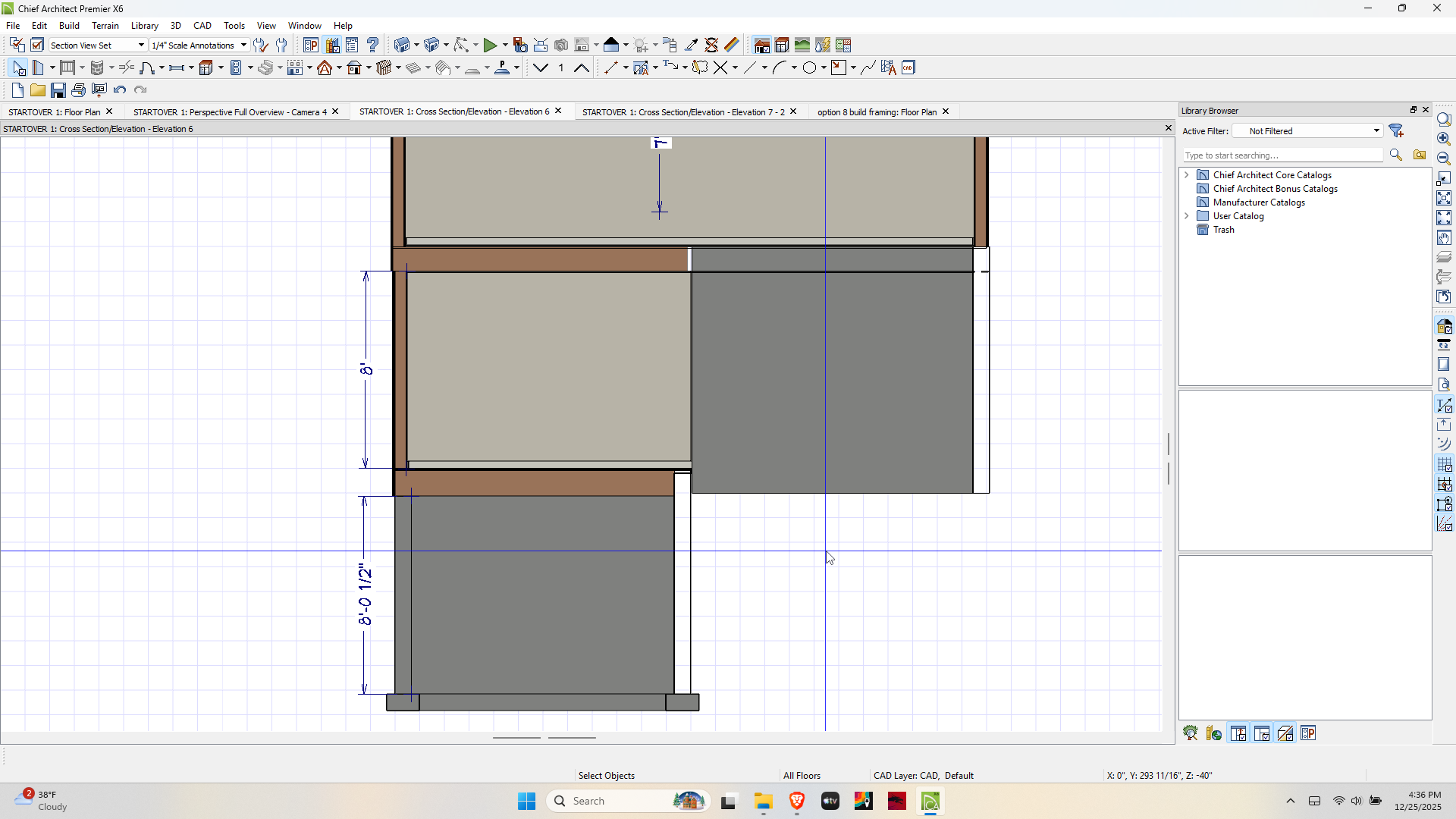Click the Stairs tool icon
This screenshot has width=1456, height=819.
pyautogui.click(x=265, y=68)
